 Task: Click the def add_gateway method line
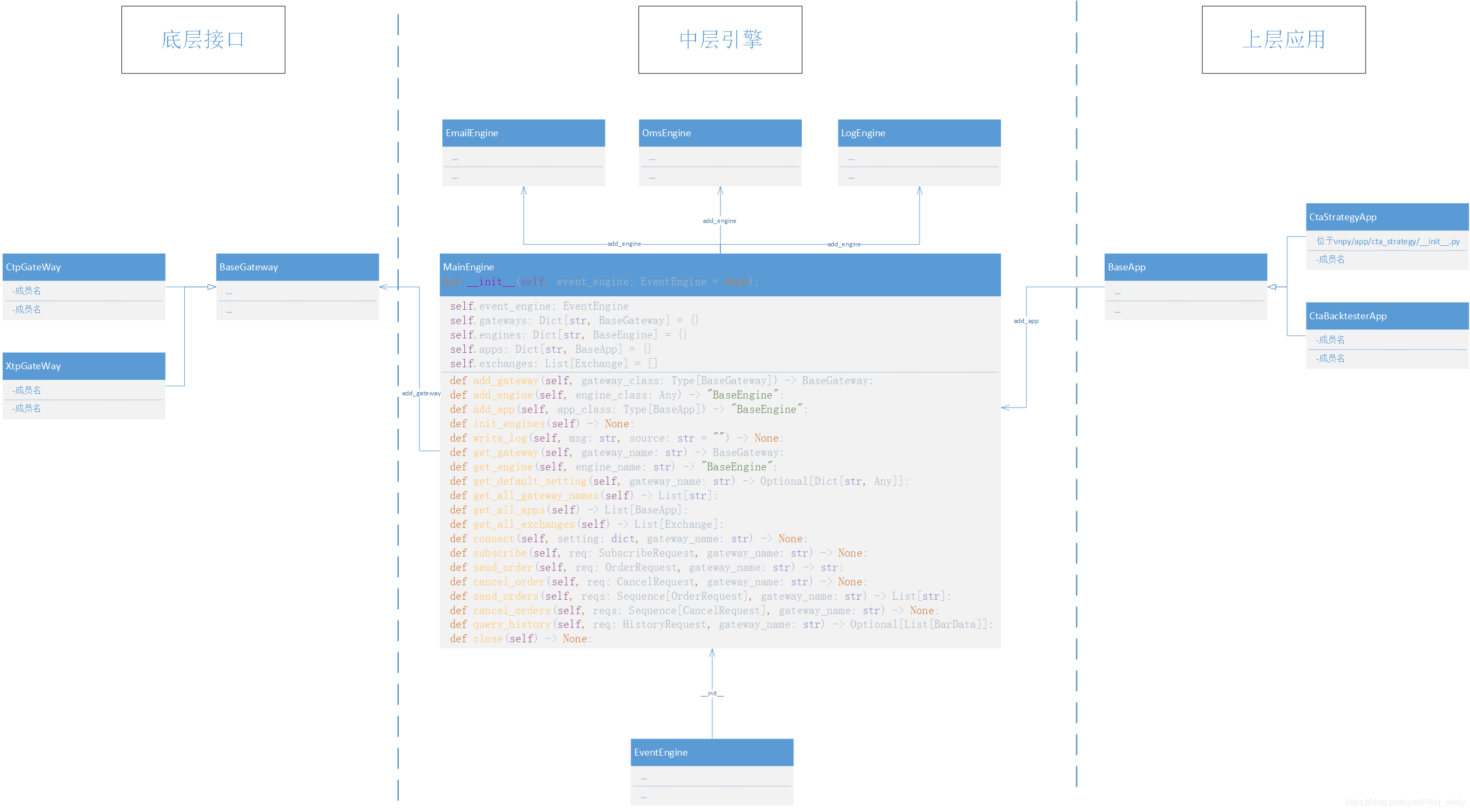[x=661, y=380]
